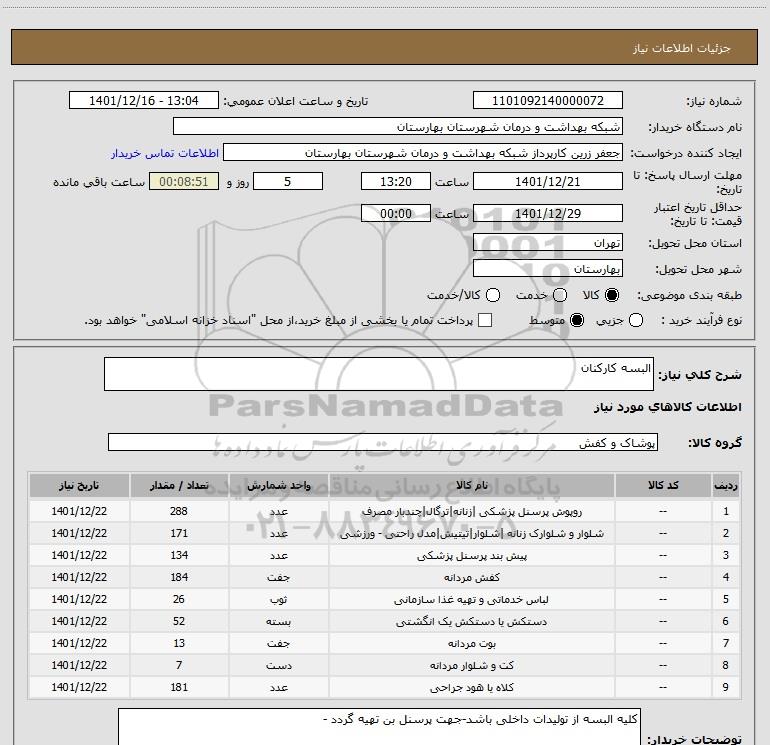Click the ردیف column header
Viewport: 770px width, 745px height.
pyautogui.click(x=726, y=485)
